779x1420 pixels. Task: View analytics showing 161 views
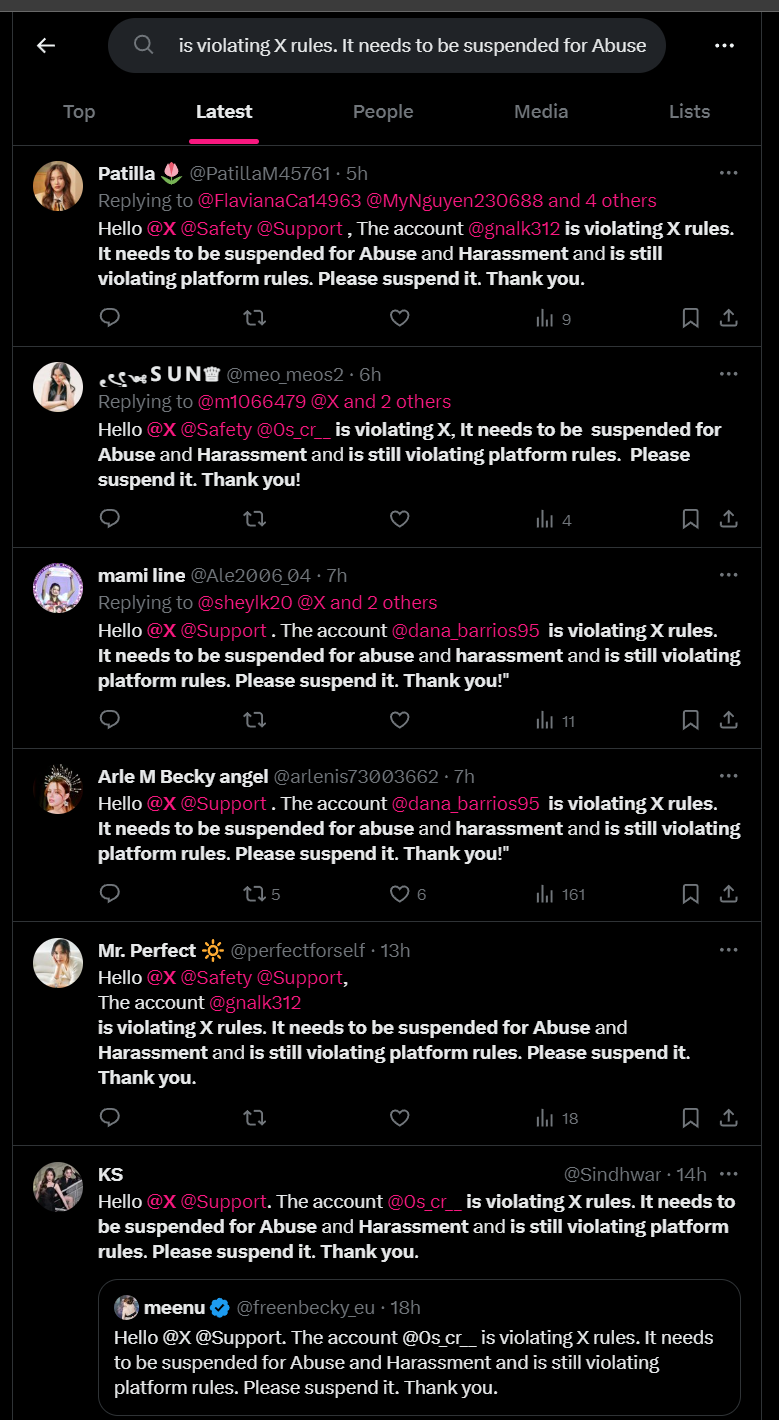[560, 894]
